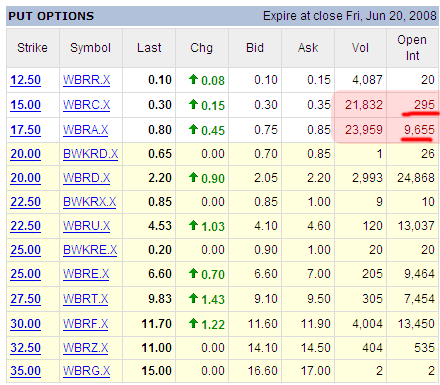Open the BWKRE.X symbol link

[90, 250]
